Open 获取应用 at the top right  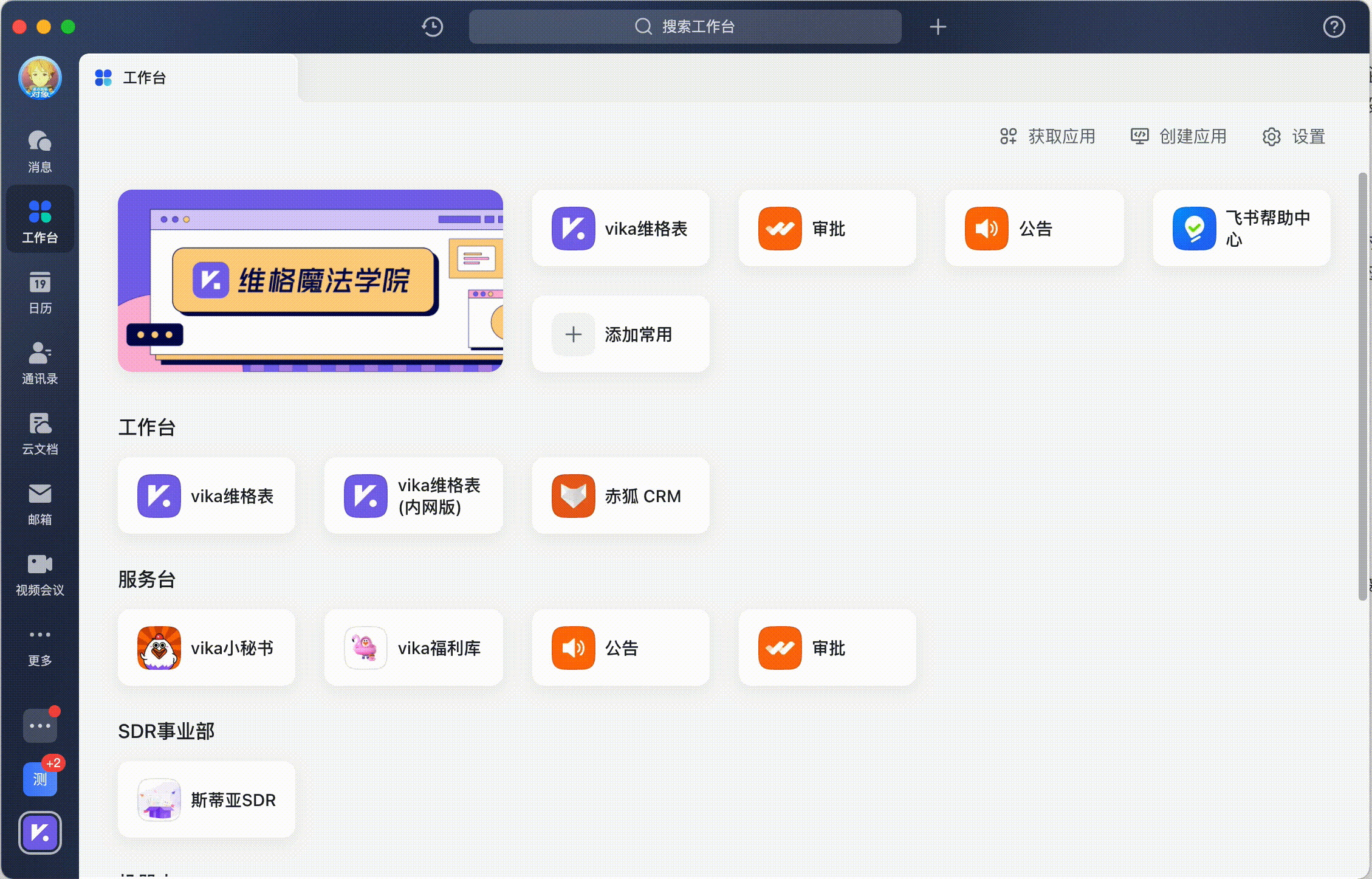(1048, 137)
